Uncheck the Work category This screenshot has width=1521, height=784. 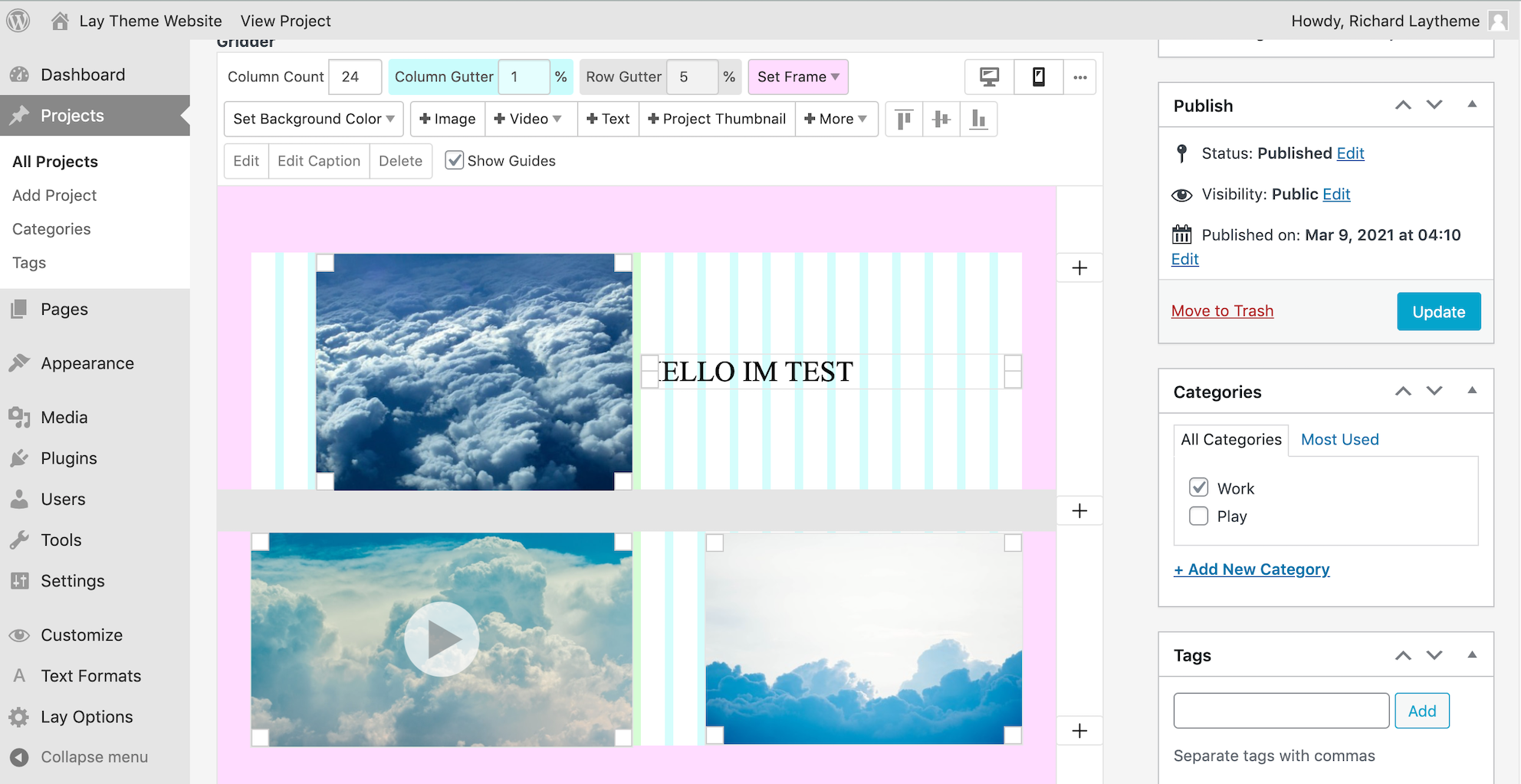tap(1198, 488)
